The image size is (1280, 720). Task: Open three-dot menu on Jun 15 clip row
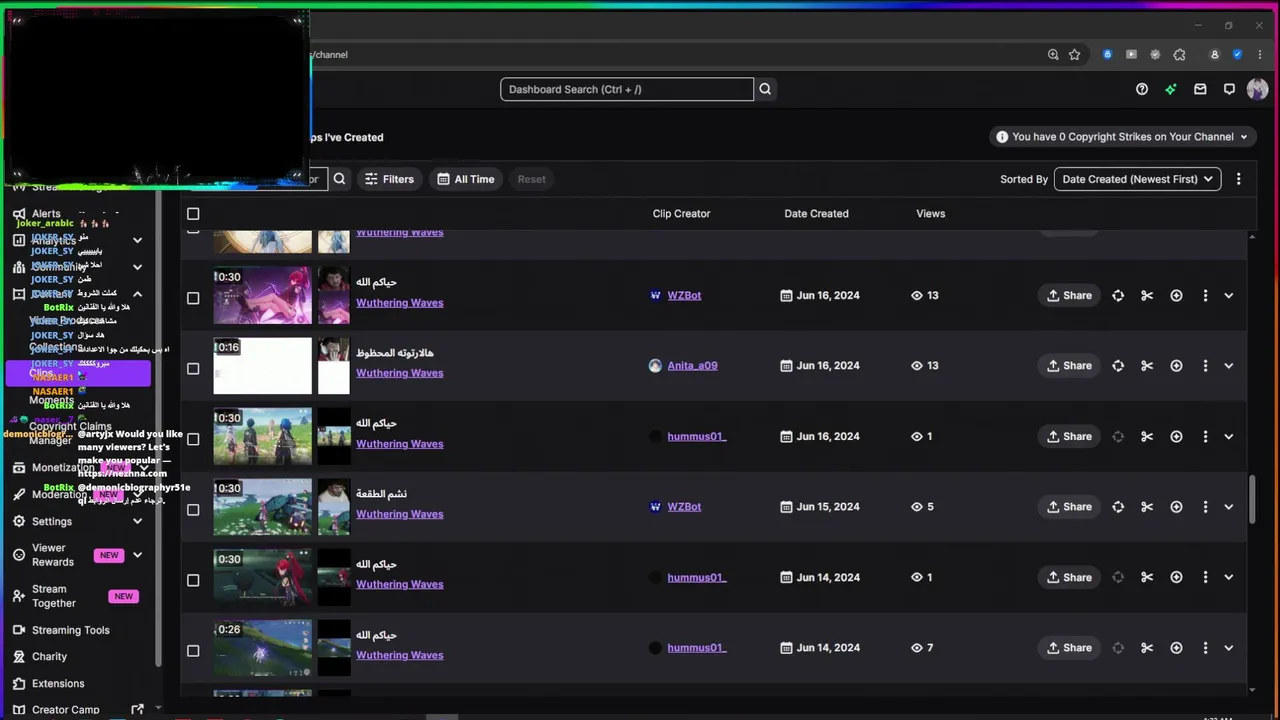click(x=1205, y=507)
